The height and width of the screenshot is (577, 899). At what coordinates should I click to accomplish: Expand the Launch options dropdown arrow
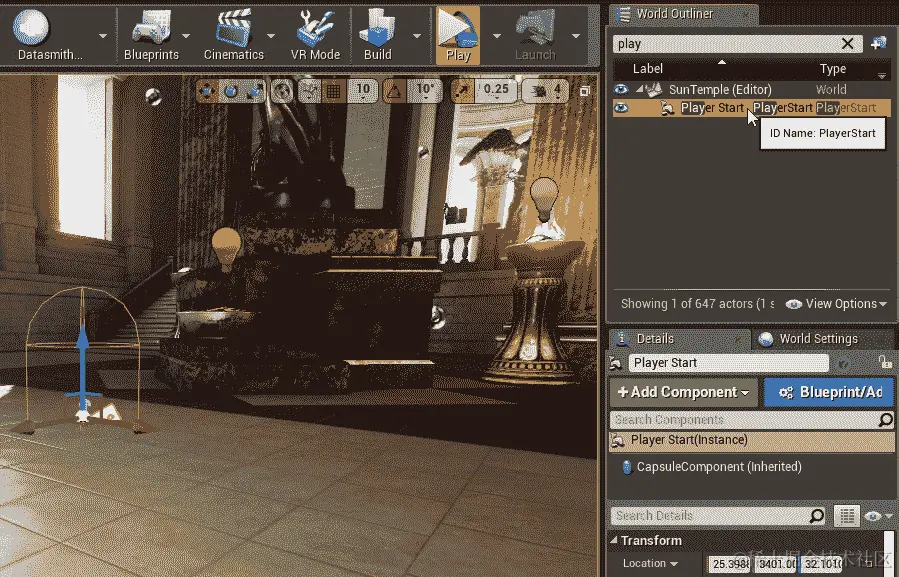click(x=576, y=36)
